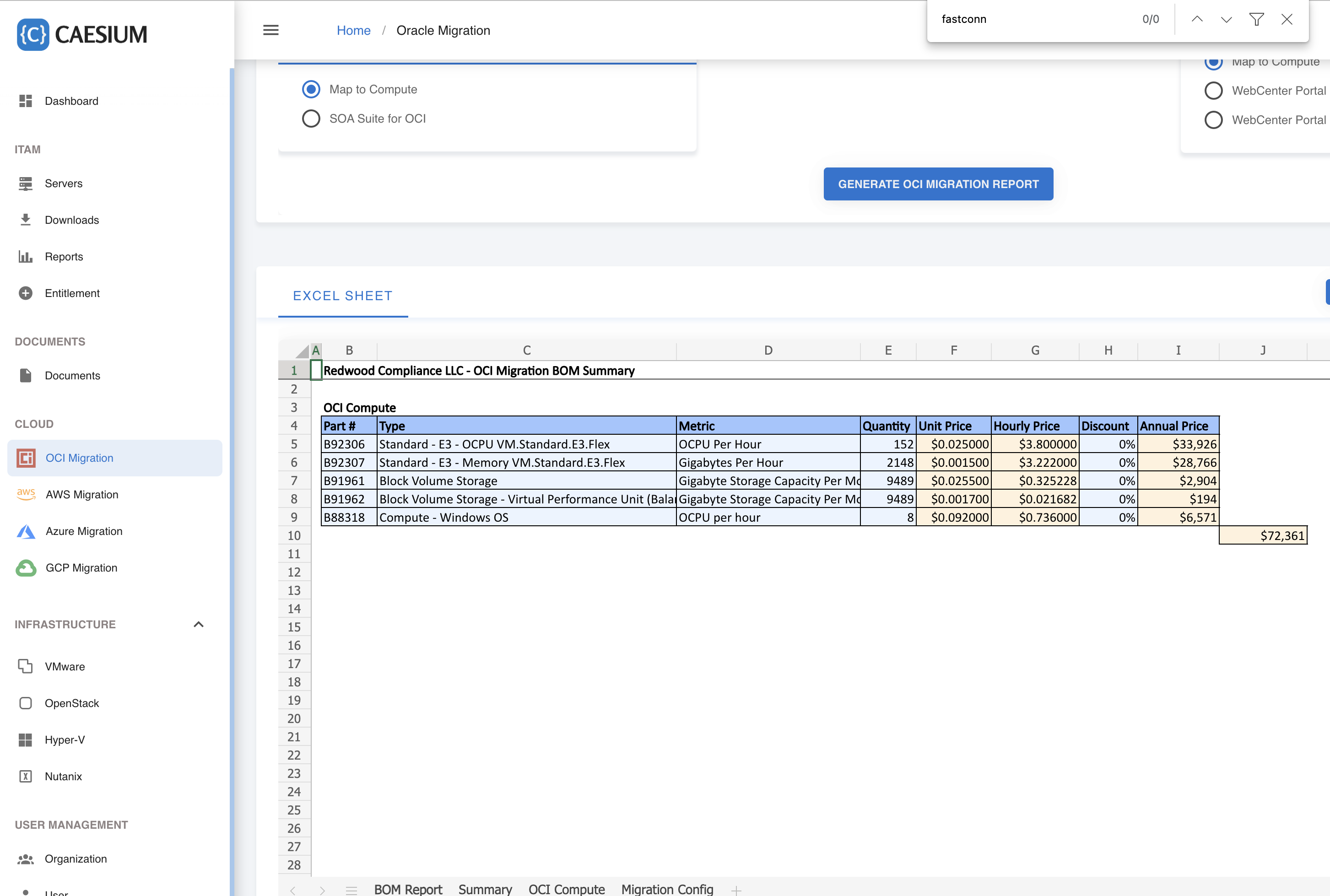Click the OCI Migration BOM Summary title cell
The height and width of the screenshot is (896, 1330).
[x=479, y=371]
